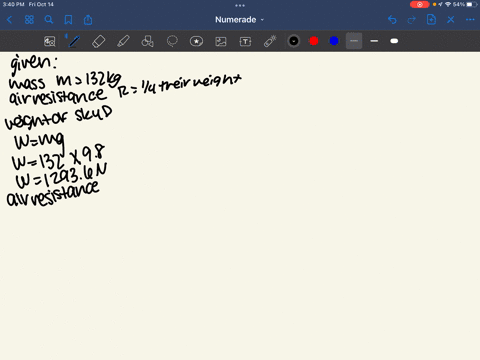480x360 pixels.
Task: Bookmark the current page
Action: (x=68, y=20)
